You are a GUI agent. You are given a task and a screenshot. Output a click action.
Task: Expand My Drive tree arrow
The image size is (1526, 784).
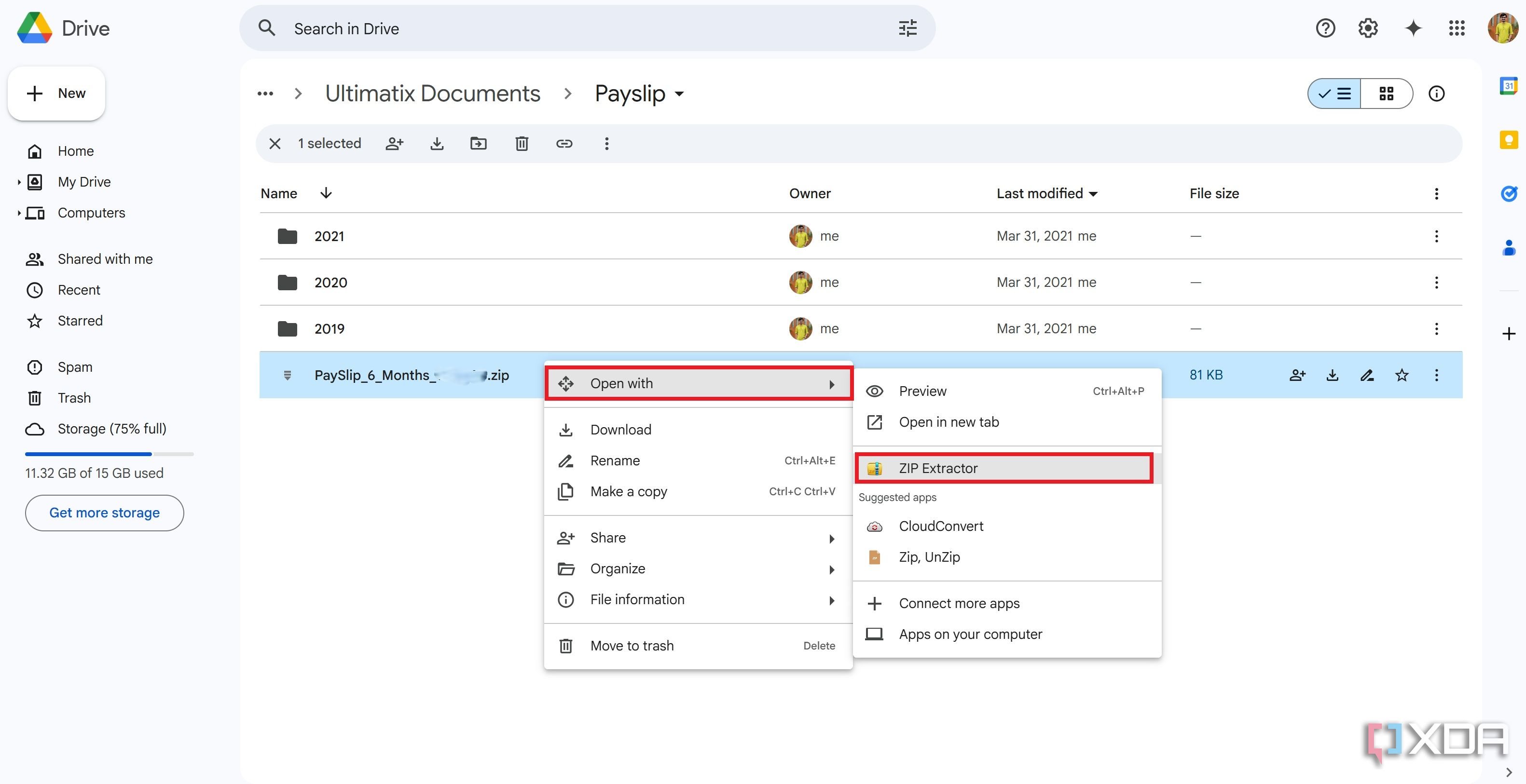pos(19,182)
